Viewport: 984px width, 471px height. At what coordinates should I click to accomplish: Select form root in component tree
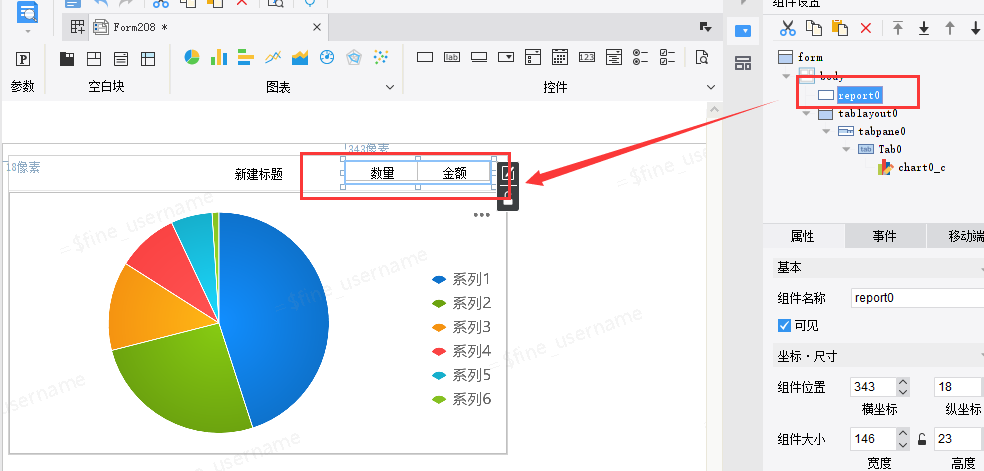pos(810,58)
